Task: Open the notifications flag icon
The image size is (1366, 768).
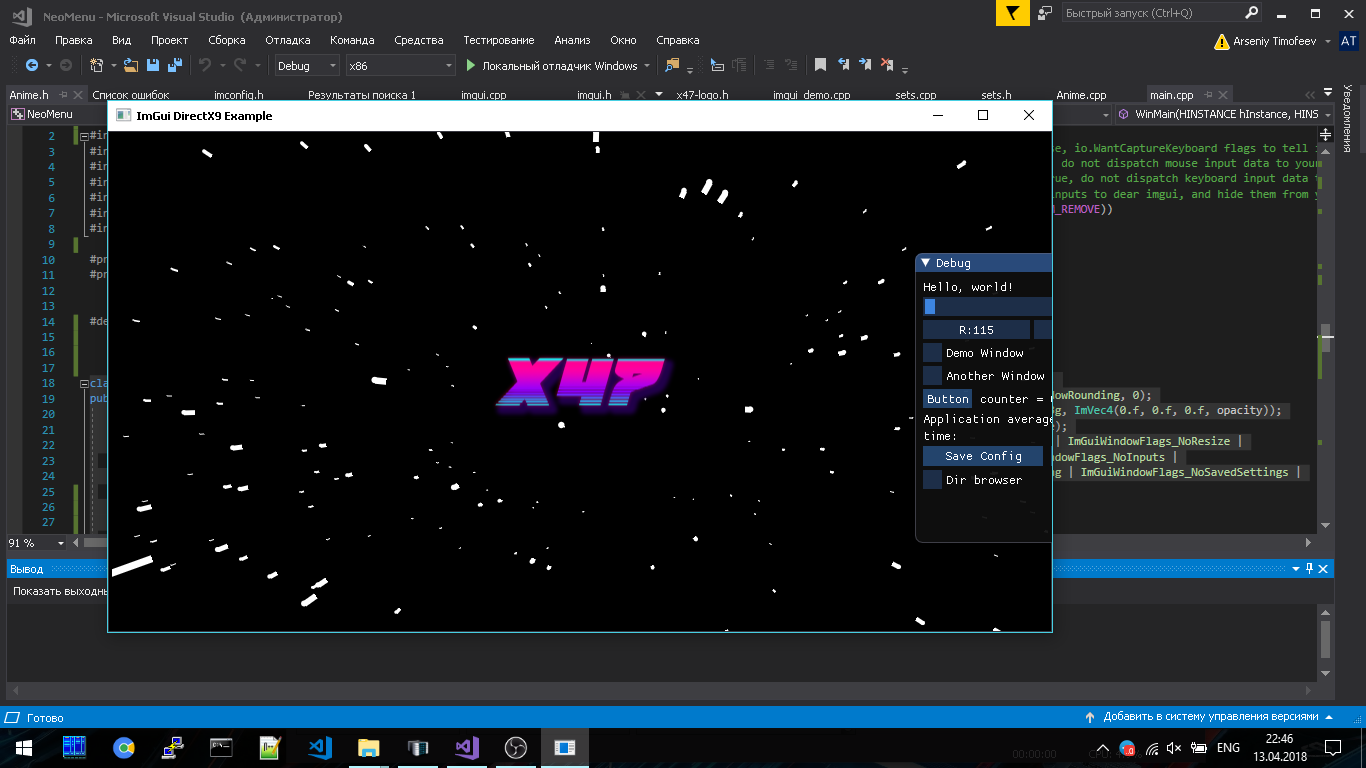Action: pyautogui.click(x=1013, y=13)
